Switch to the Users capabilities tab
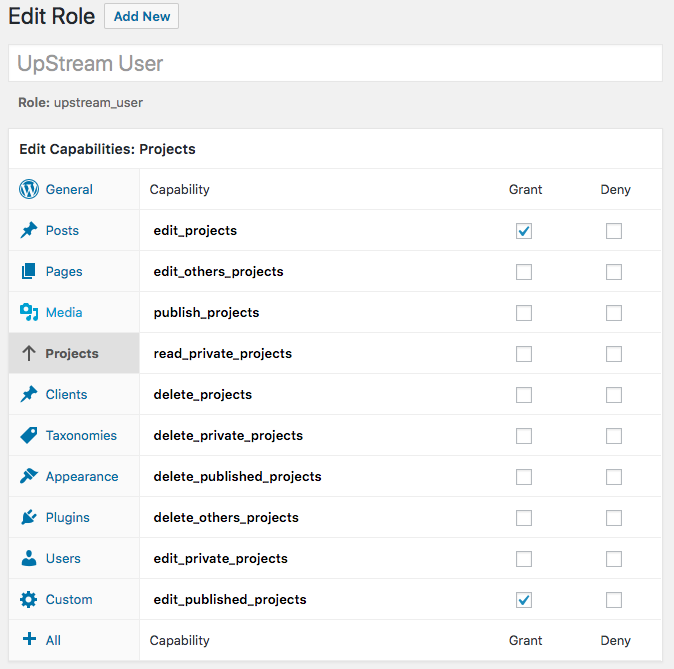This screenshot has height=669, width=674. [x=63, y=558]
